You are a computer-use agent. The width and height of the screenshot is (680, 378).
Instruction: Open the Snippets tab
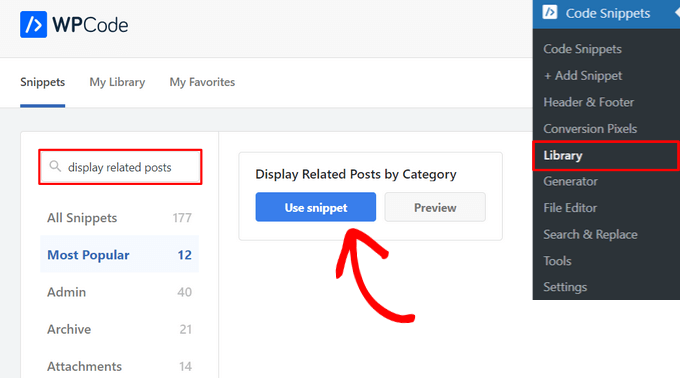tap(42, 82)
